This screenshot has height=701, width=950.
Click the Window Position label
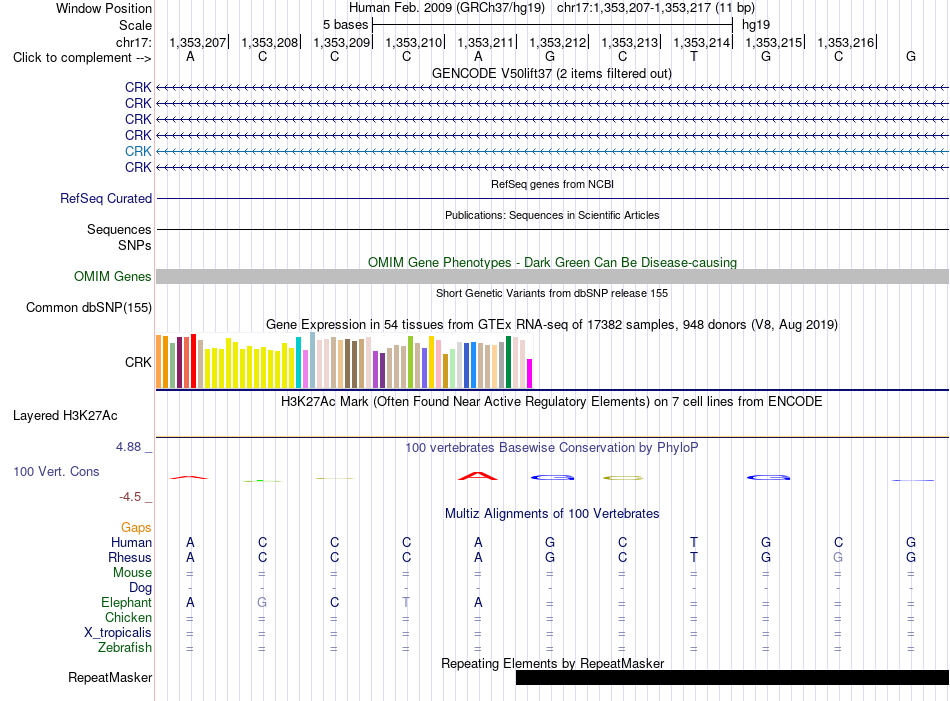point(104,8)
